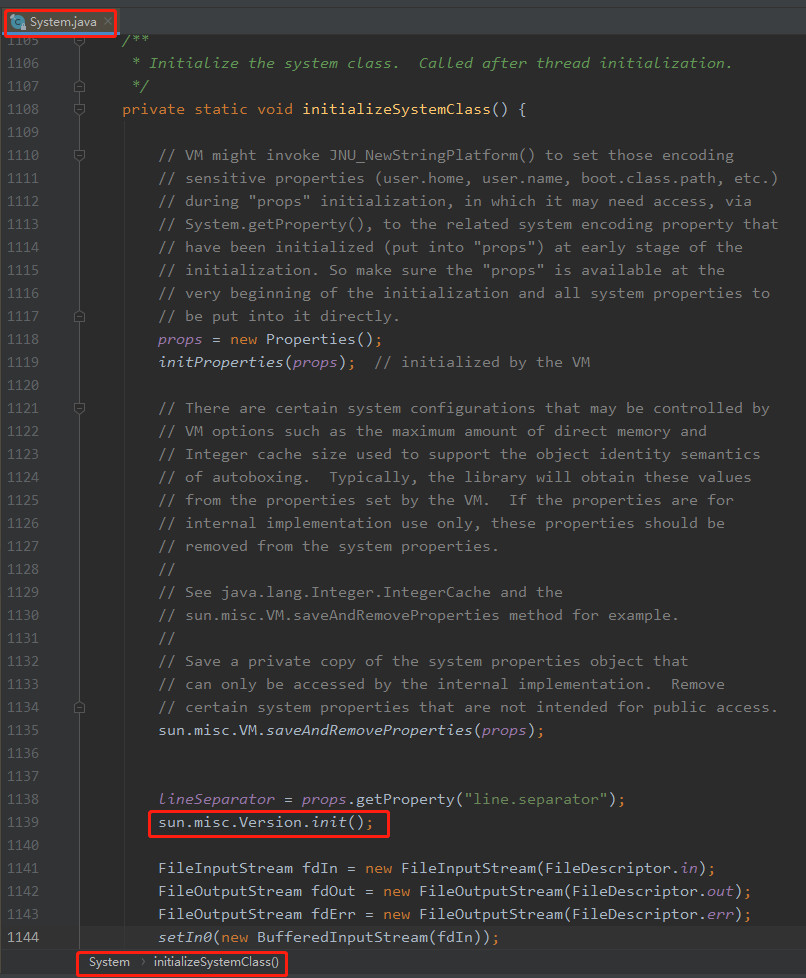
Task: Place cursor on sun.misc.Version.init() call
Action: coord(265,823)
